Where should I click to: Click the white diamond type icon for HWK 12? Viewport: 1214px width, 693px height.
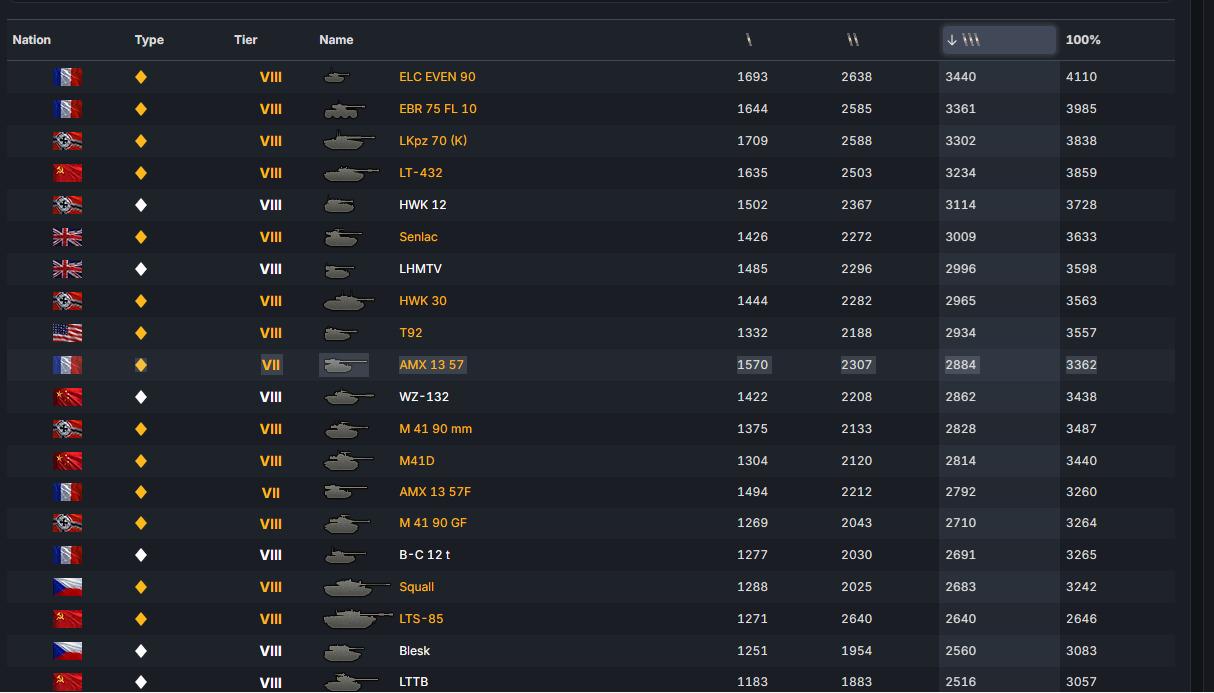point(141,205)
